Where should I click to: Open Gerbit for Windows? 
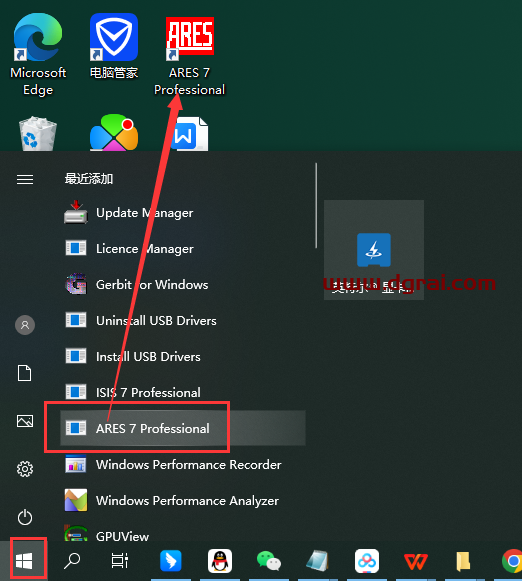[183, 285]
